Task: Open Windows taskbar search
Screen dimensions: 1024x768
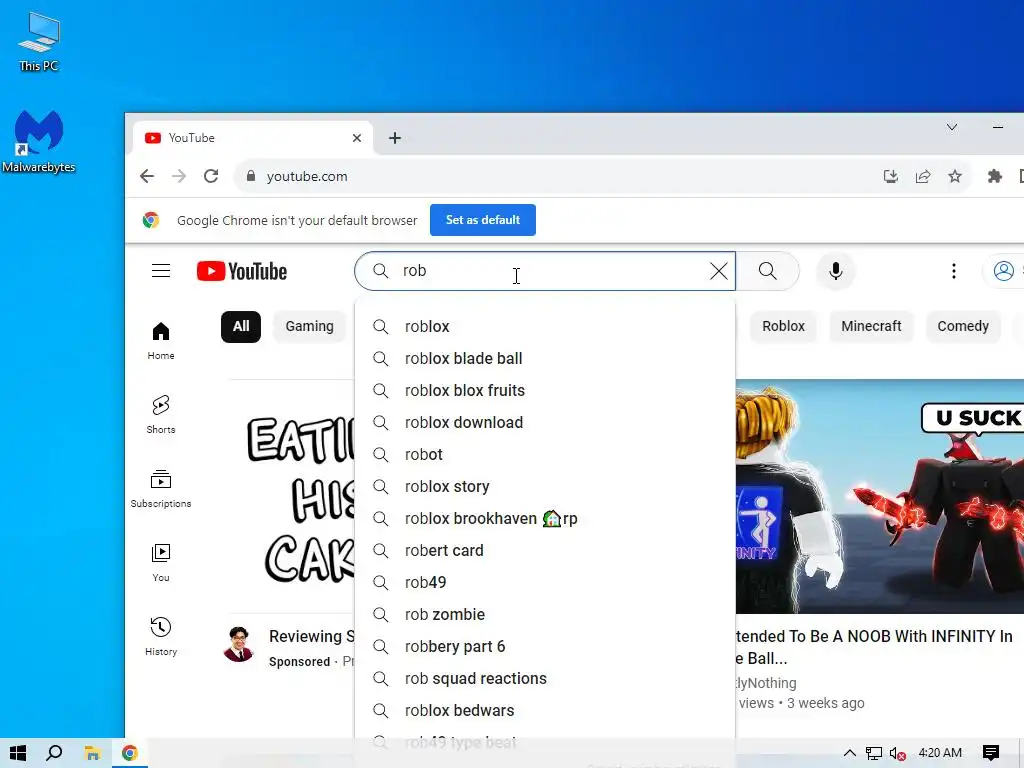Action: [54, 753]
